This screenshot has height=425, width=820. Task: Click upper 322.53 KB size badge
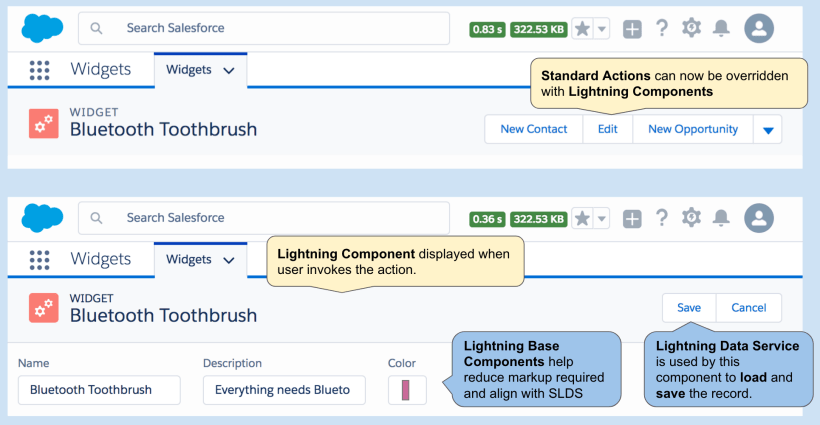(539, 29)
